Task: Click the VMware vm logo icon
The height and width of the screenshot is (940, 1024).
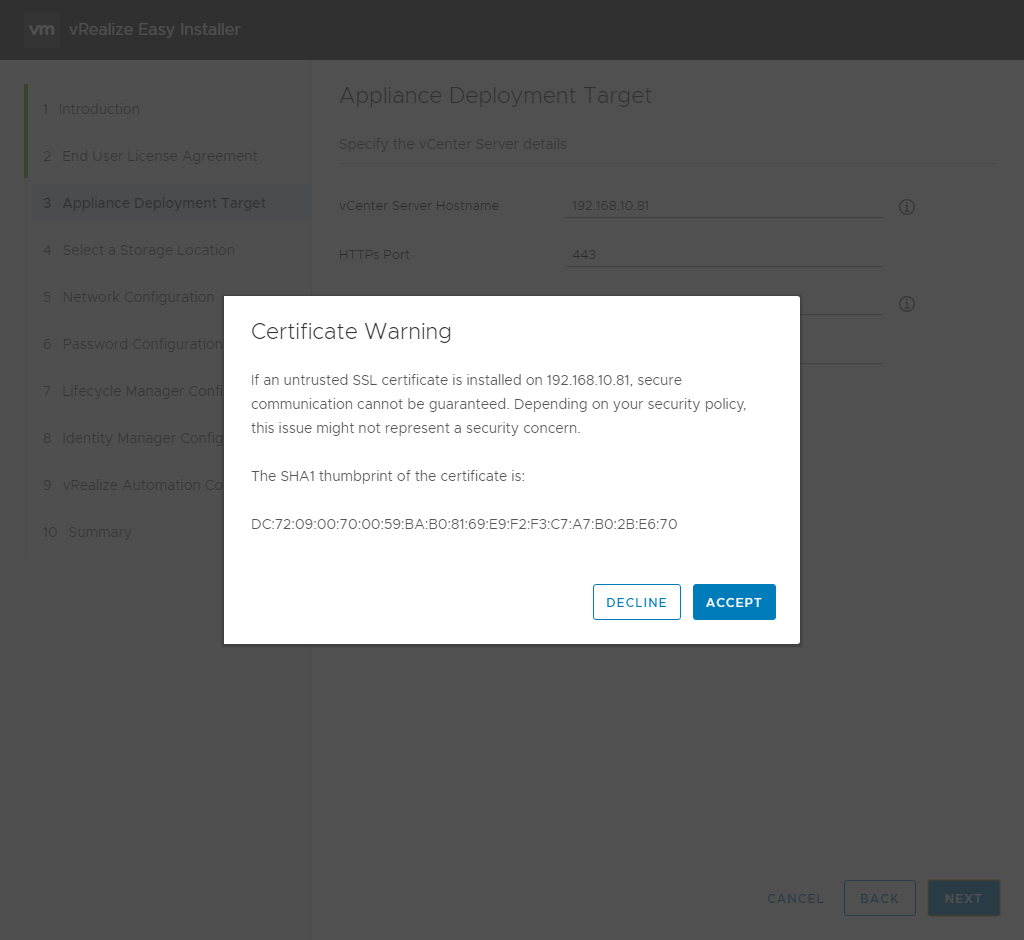Action: tap(42, 29)
